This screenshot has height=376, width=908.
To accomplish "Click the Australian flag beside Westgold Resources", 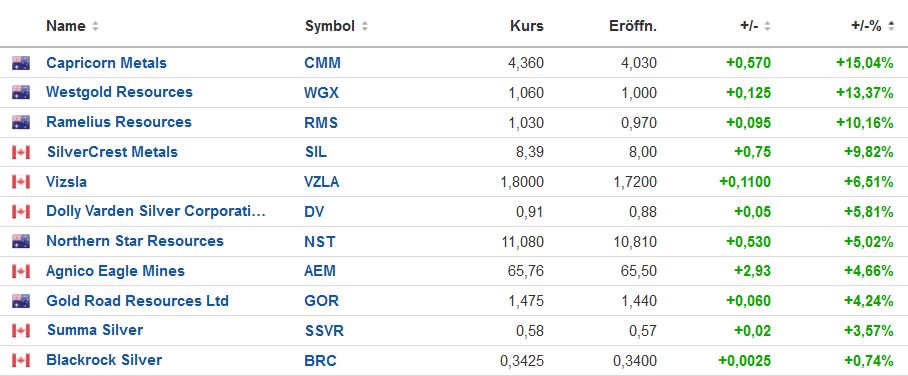I will coord(21,92).
